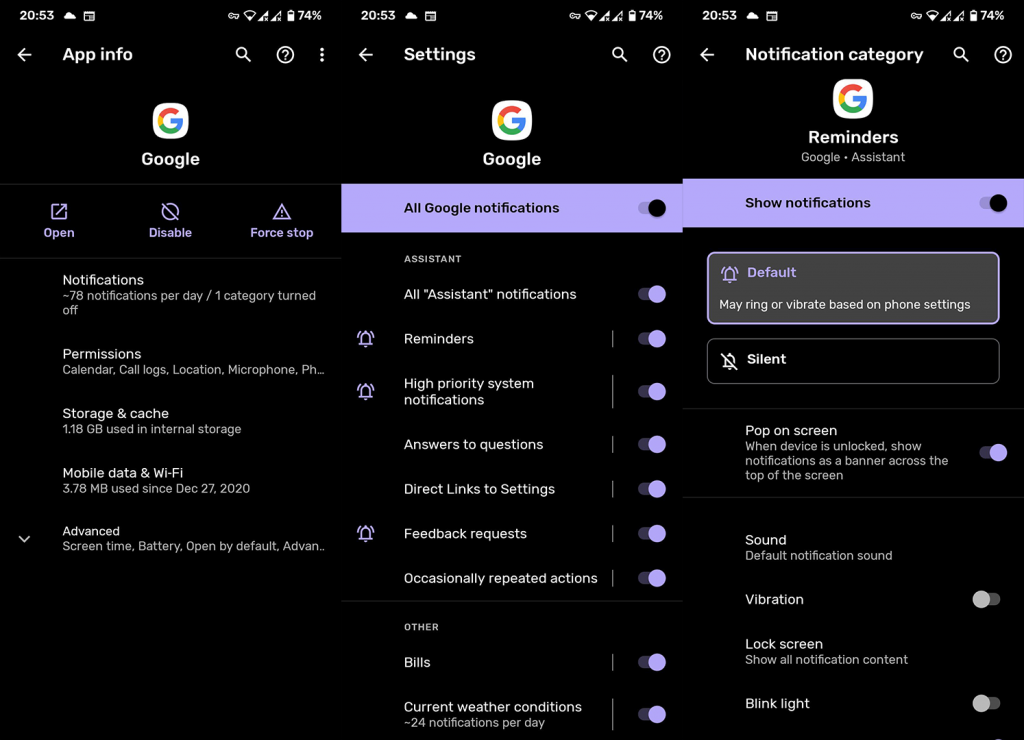Viewport: 1024px width, 740px height.
Task: Turn off Feedback requests switch
Action: coord(652,534)
